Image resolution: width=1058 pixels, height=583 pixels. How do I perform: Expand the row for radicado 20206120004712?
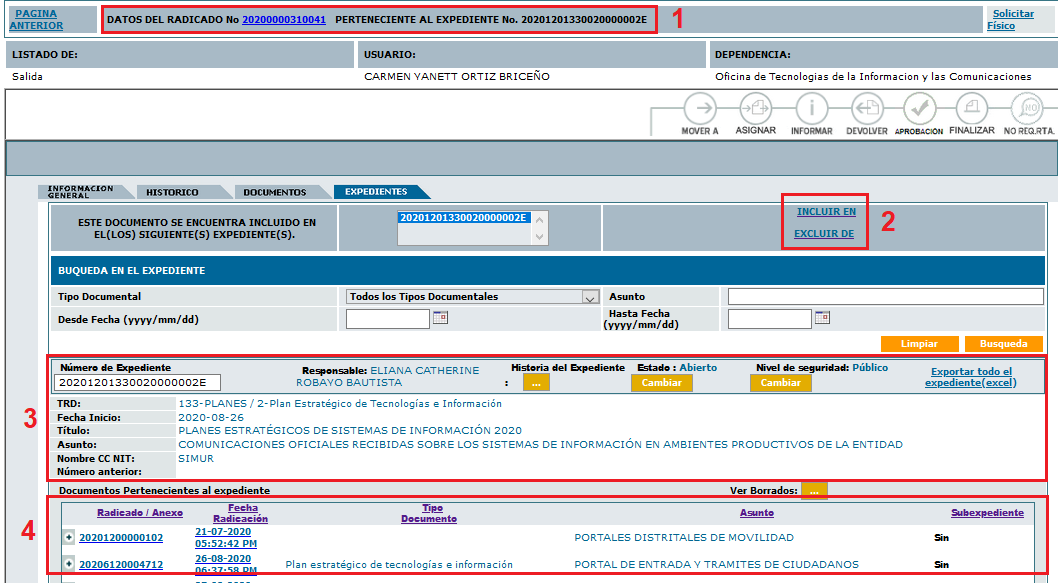tap(69, 563)
